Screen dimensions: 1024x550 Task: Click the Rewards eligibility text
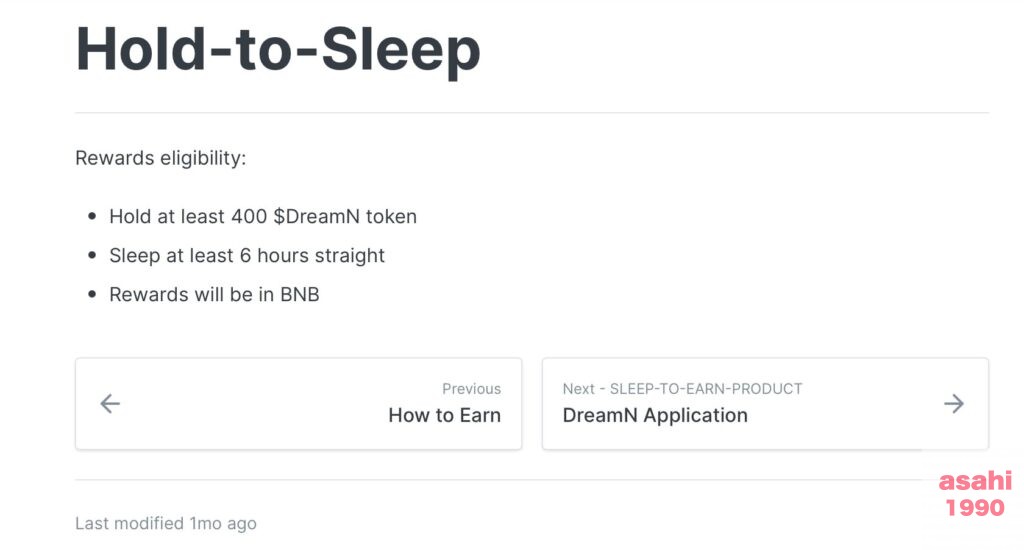pos(160,158)
